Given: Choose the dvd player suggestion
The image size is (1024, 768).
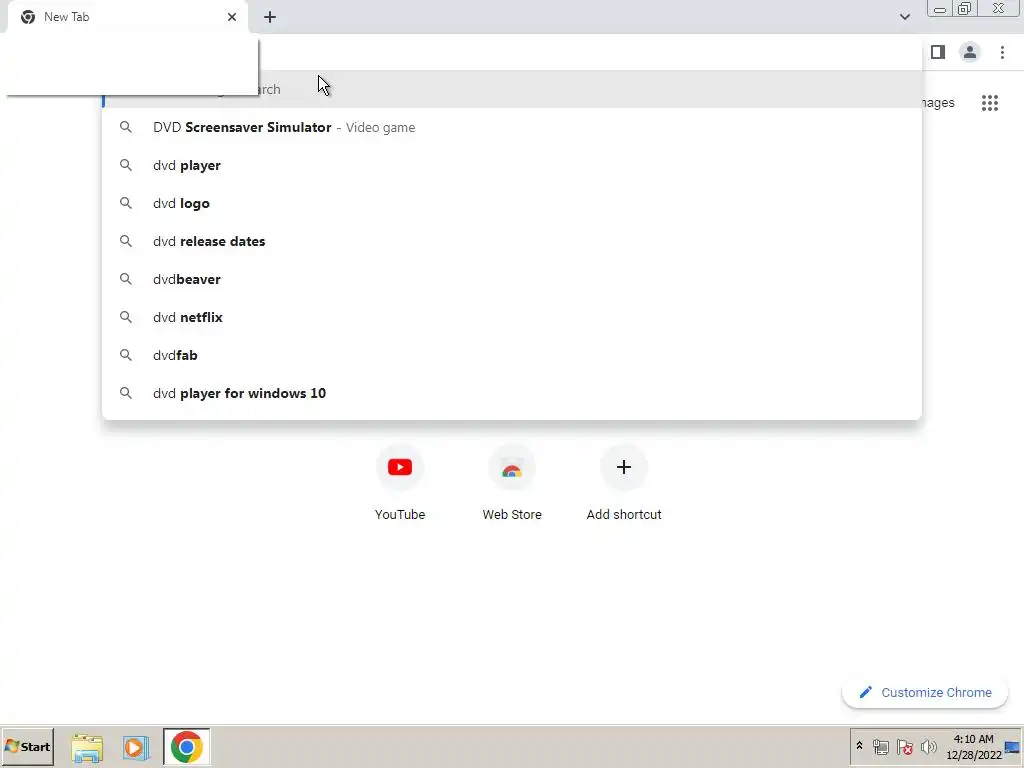Looking at the screenshot, I should [x=512, y=165].
